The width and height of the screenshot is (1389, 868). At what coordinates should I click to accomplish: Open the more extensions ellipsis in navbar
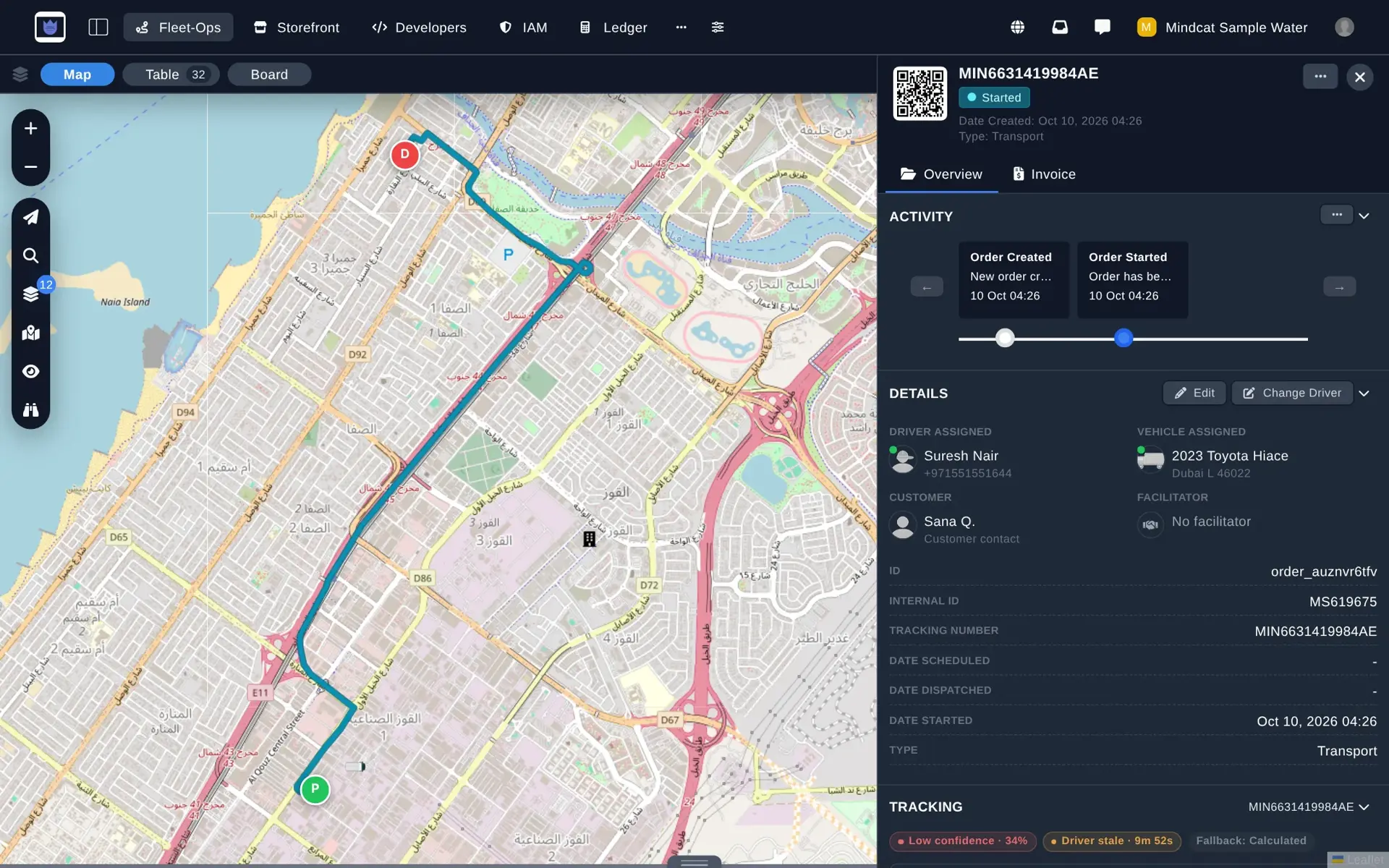681,27
